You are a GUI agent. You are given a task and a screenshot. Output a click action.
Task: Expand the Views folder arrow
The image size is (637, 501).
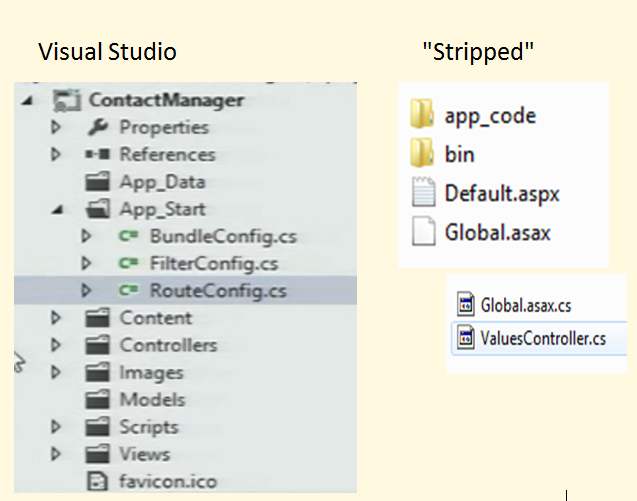[x=56, y=454]
